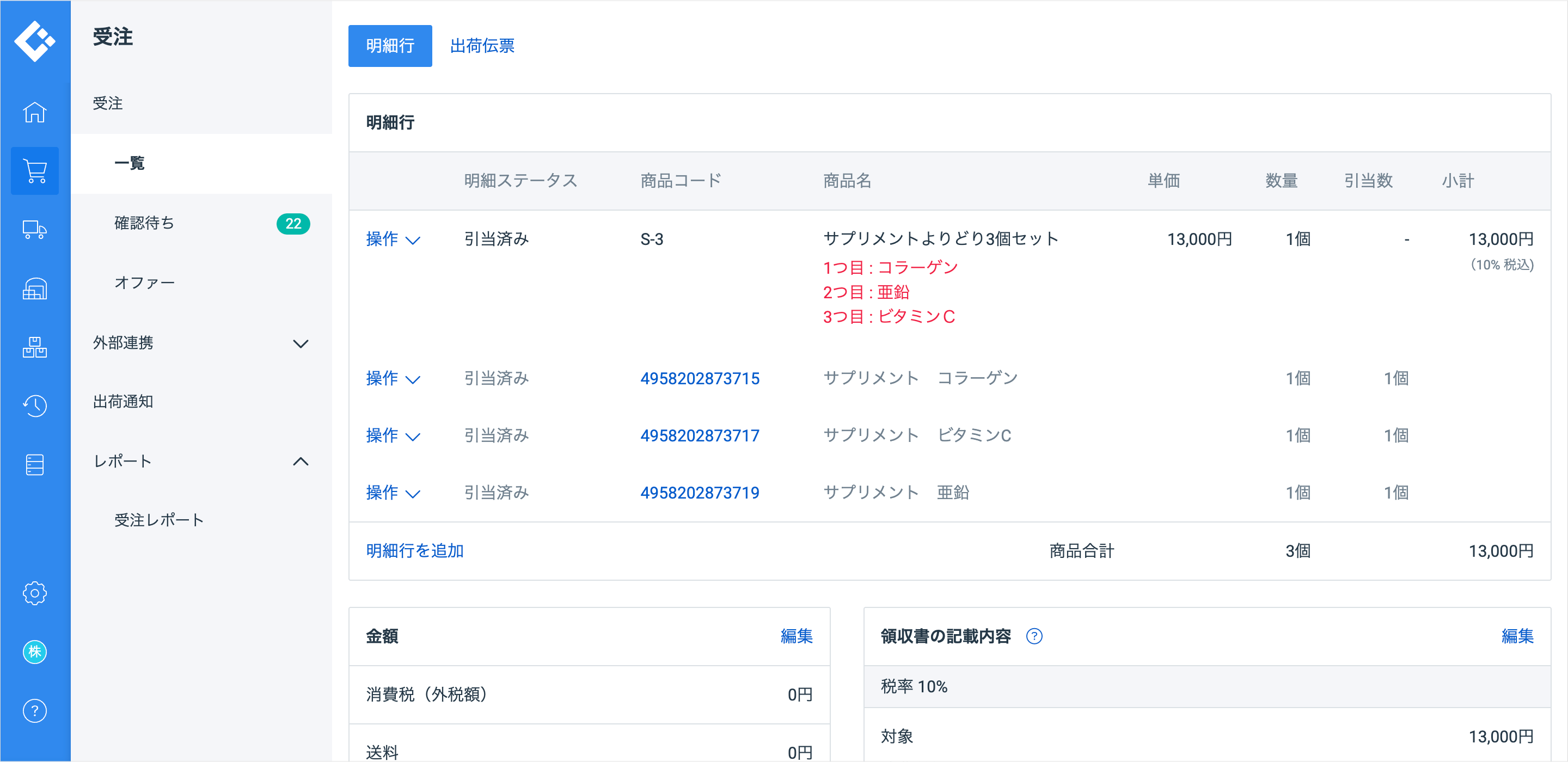The height and width of the screenshot is (762, 1568).
Task: Open product code 4958202873715 link
Action: tap(700, 379)
